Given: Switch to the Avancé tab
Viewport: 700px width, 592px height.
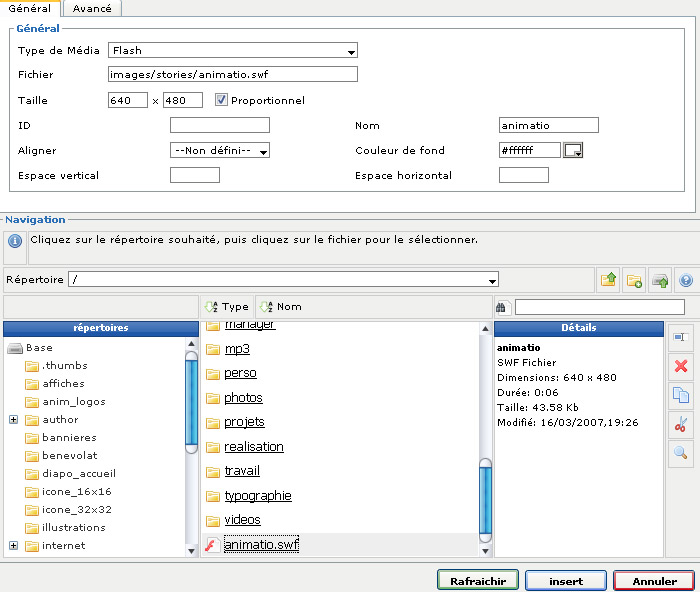Looking at the screenshot, I should pos(92,9).
